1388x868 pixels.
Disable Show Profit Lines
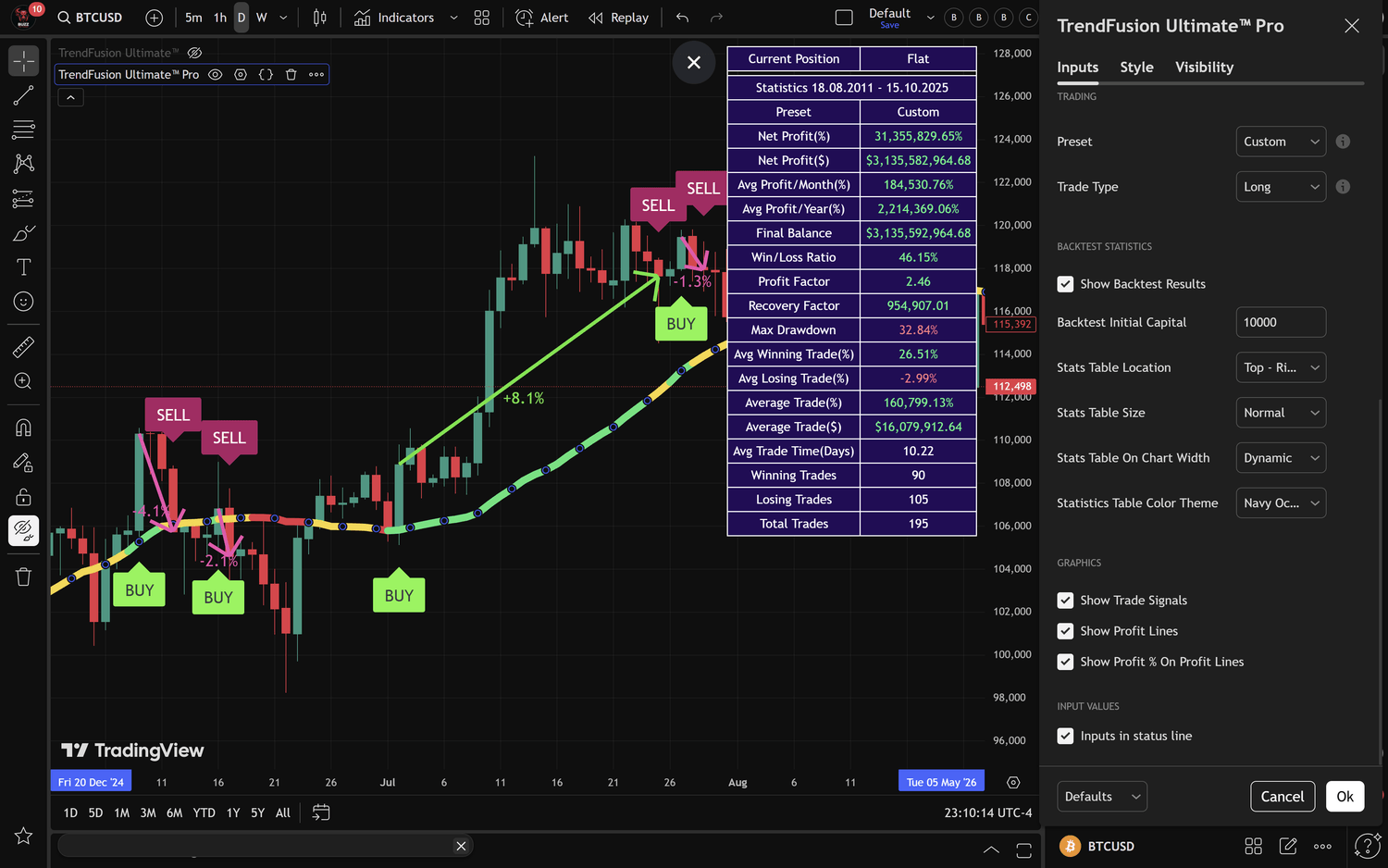[x=1065, y=630]
